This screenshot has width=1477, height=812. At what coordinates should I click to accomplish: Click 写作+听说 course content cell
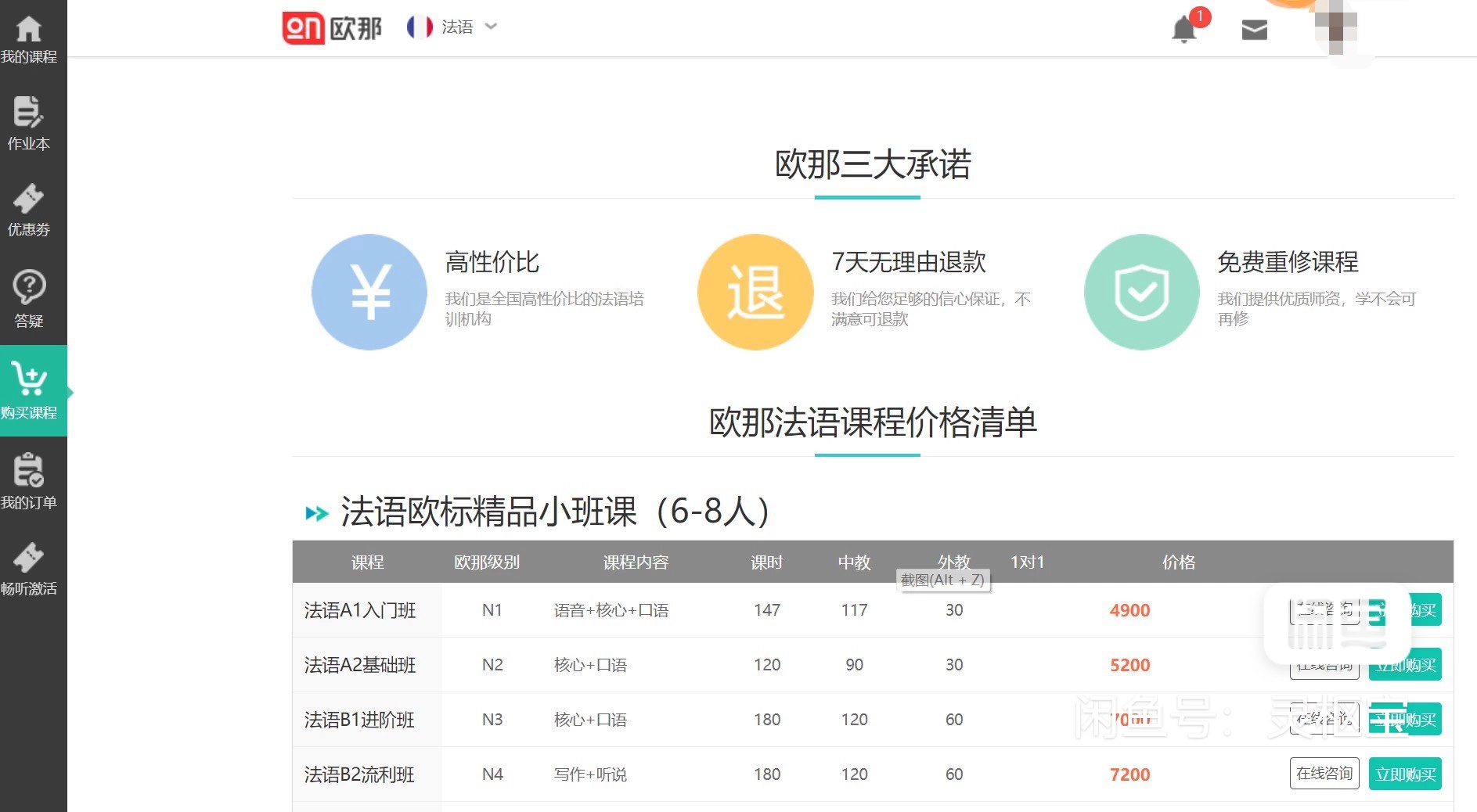(590, 774)
